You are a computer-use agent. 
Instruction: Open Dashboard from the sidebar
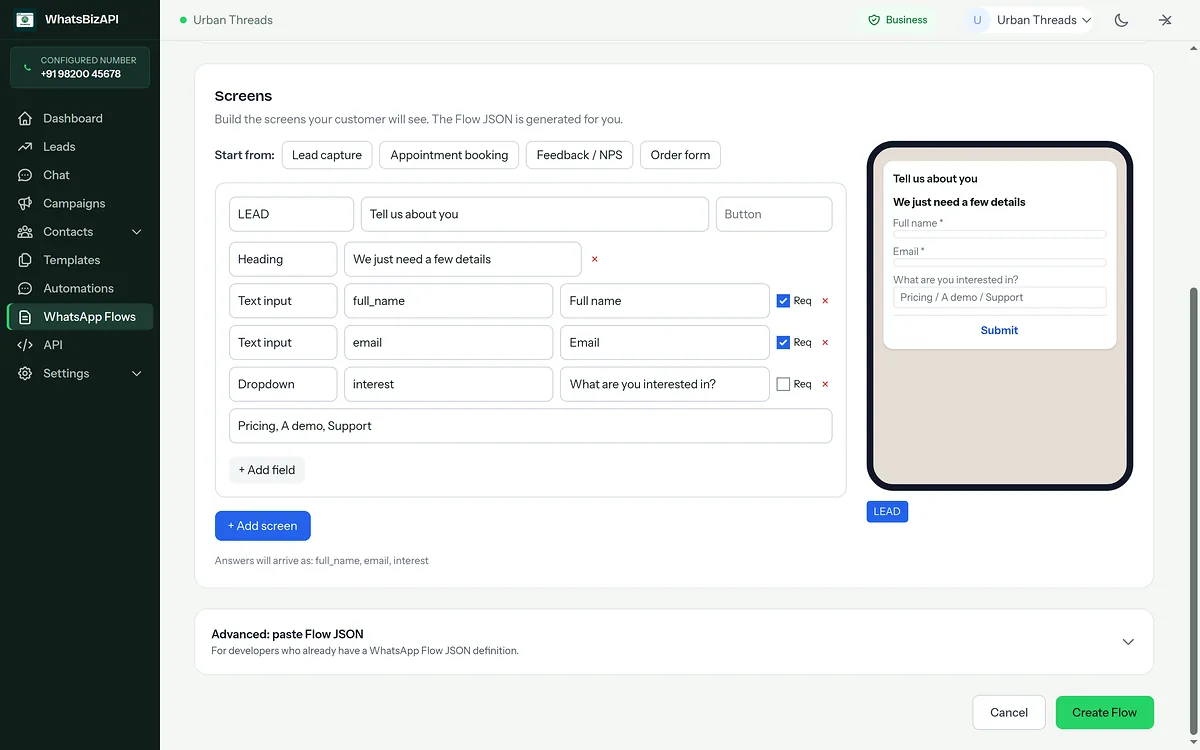80,118
